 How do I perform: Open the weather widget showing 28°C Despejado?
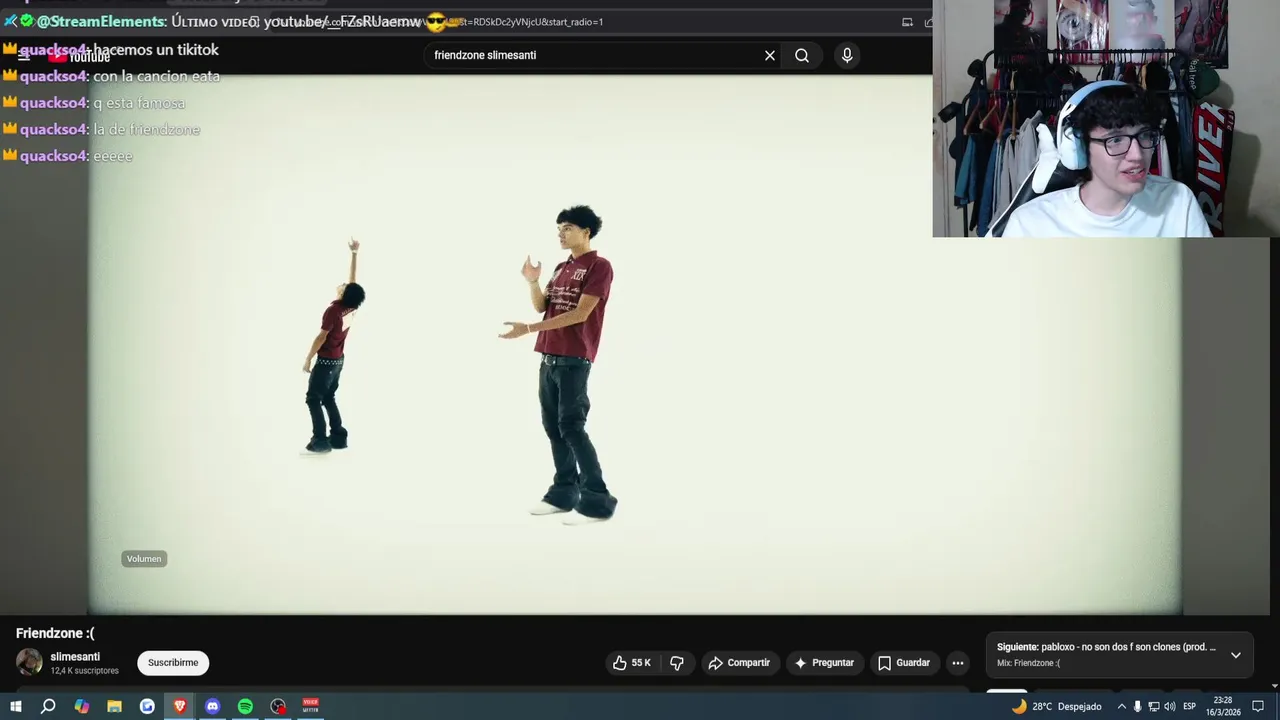1056,706
